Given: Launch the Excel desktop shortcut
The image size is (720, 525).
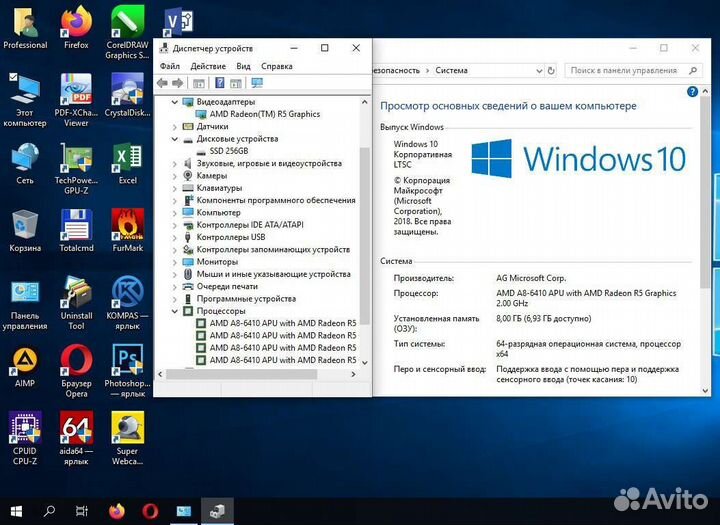Looking at the screenshot, I should [x=127, y=163].
